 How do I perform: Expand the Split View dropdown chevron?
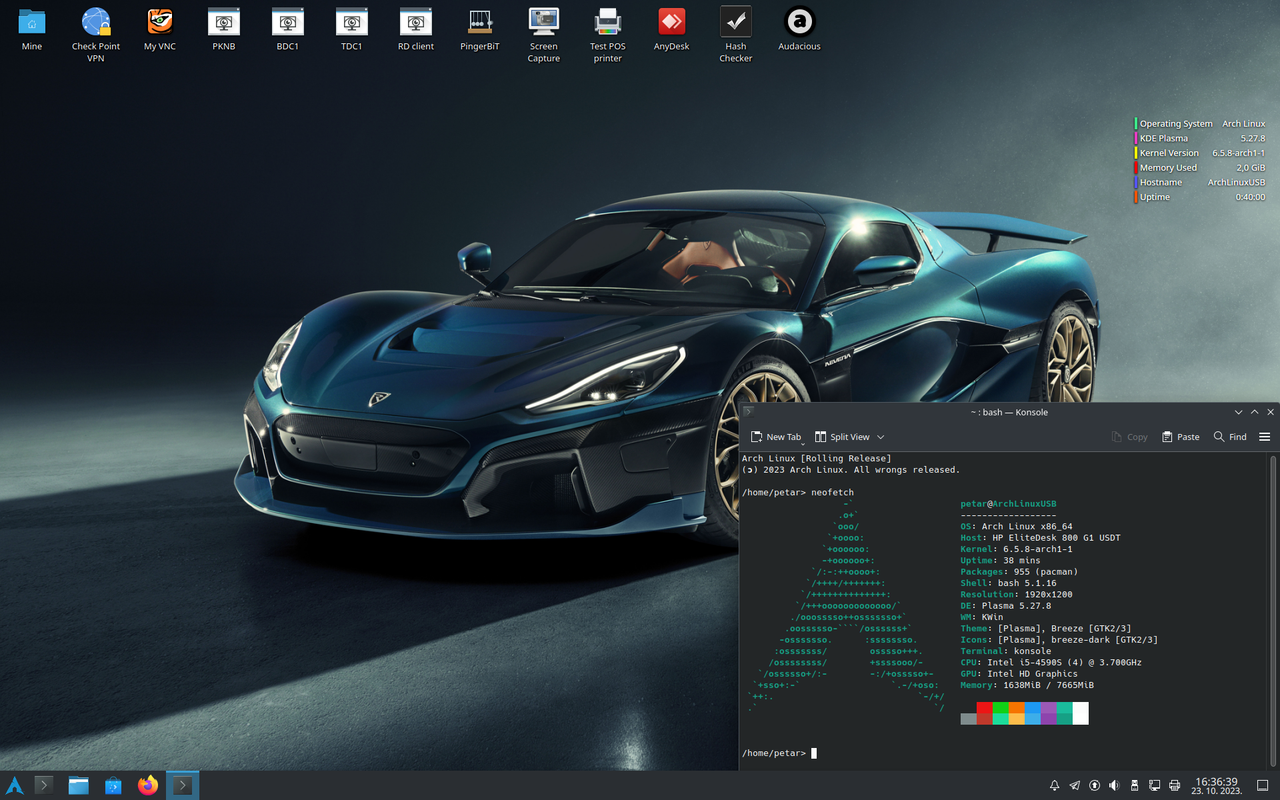880,437
